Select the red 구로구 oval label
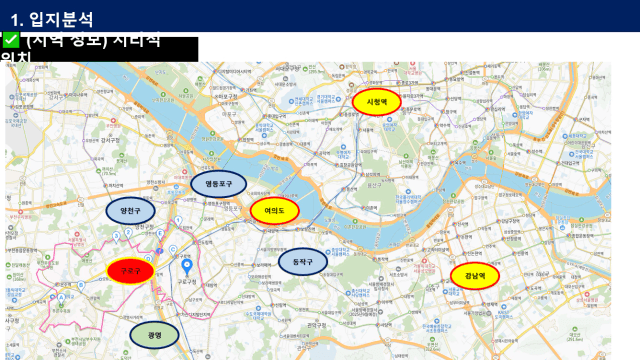This screenshot has height=360, width=640. tap(130, 271)
